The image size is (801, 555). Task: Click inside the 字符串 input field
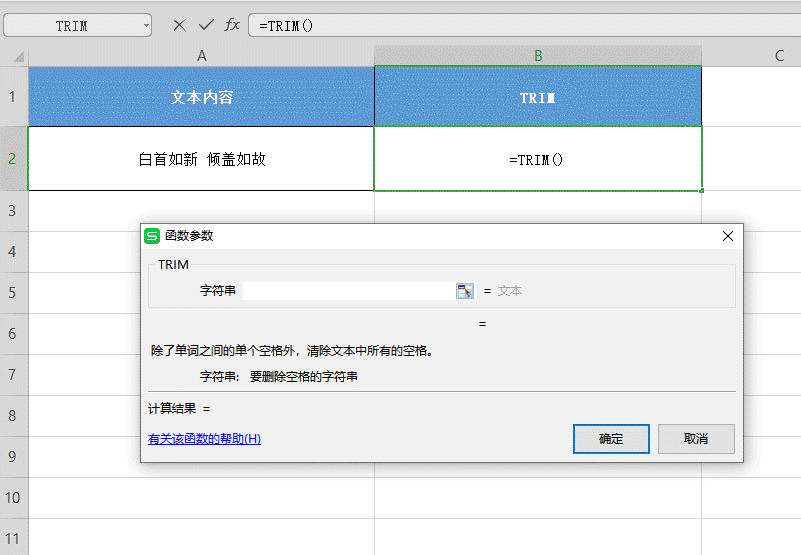pos(348,291)
